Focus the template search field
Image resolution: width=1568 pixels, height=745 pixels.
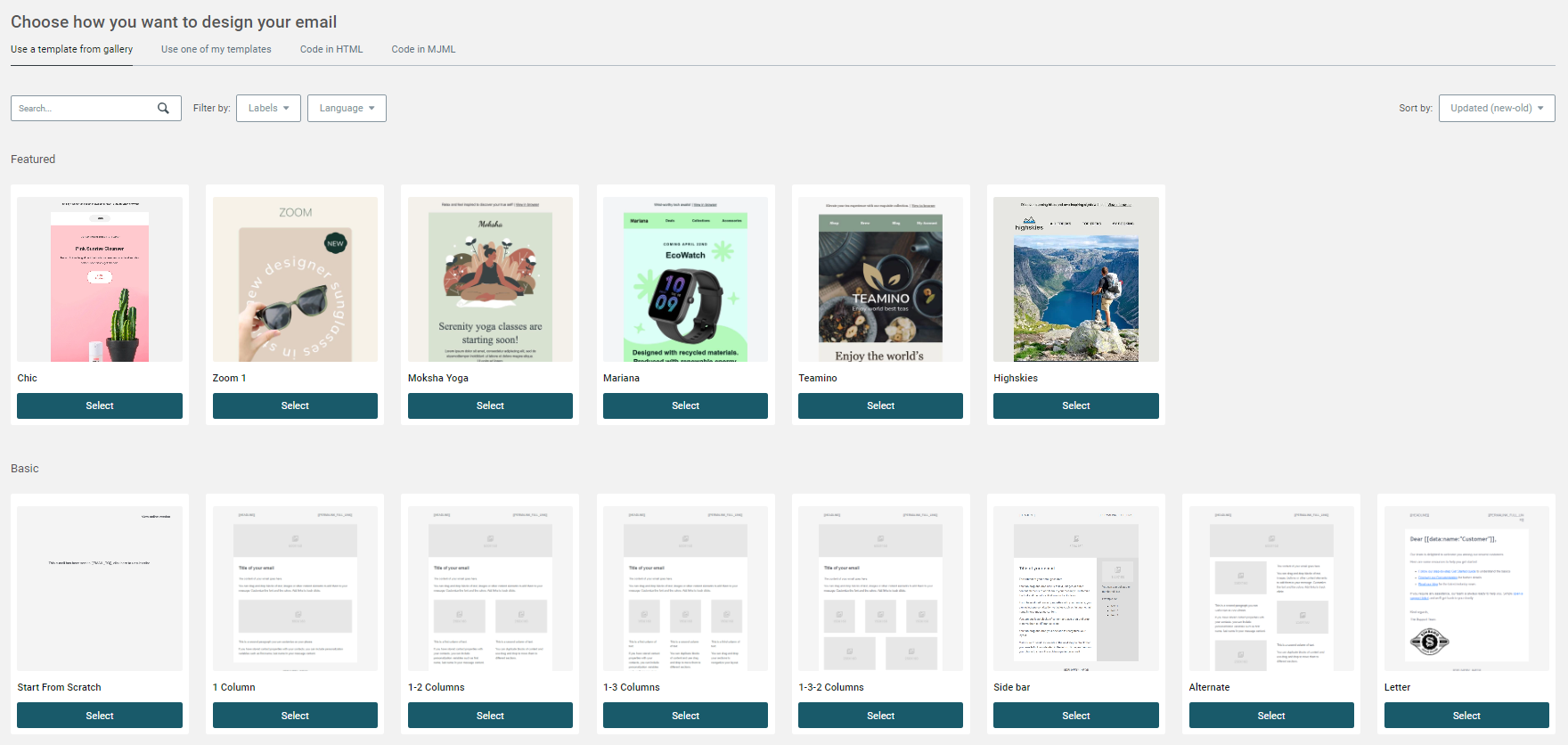coord(95,108)
